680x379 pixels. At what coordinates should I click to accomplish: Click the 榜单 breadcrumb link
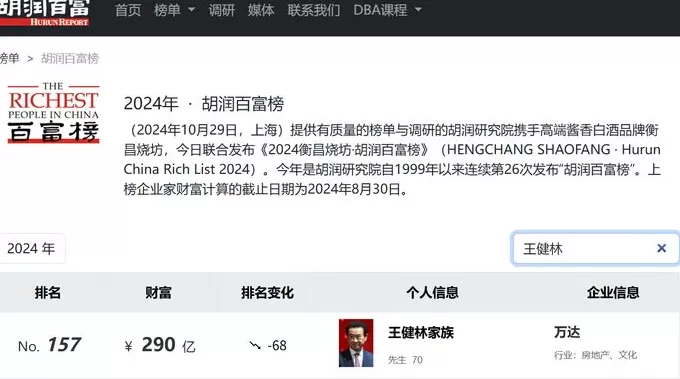(x=10, y=58)
